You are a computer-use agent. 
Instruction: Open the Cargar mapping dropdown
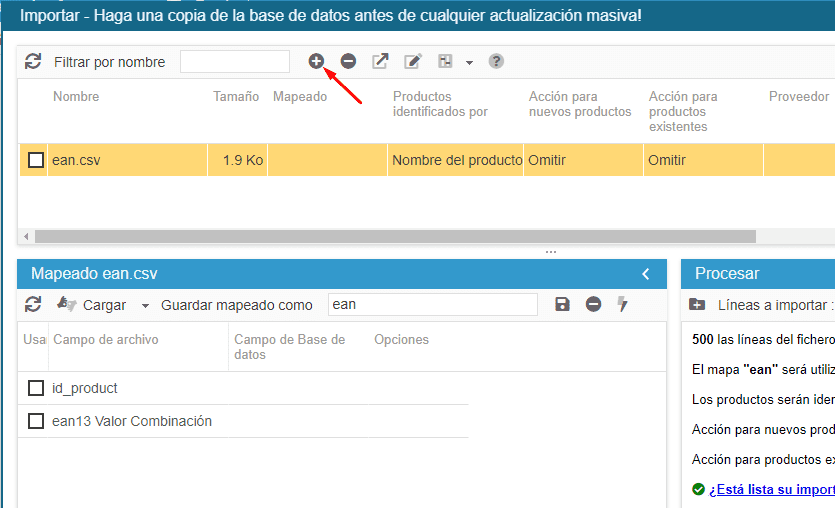[x=145, y=305]
